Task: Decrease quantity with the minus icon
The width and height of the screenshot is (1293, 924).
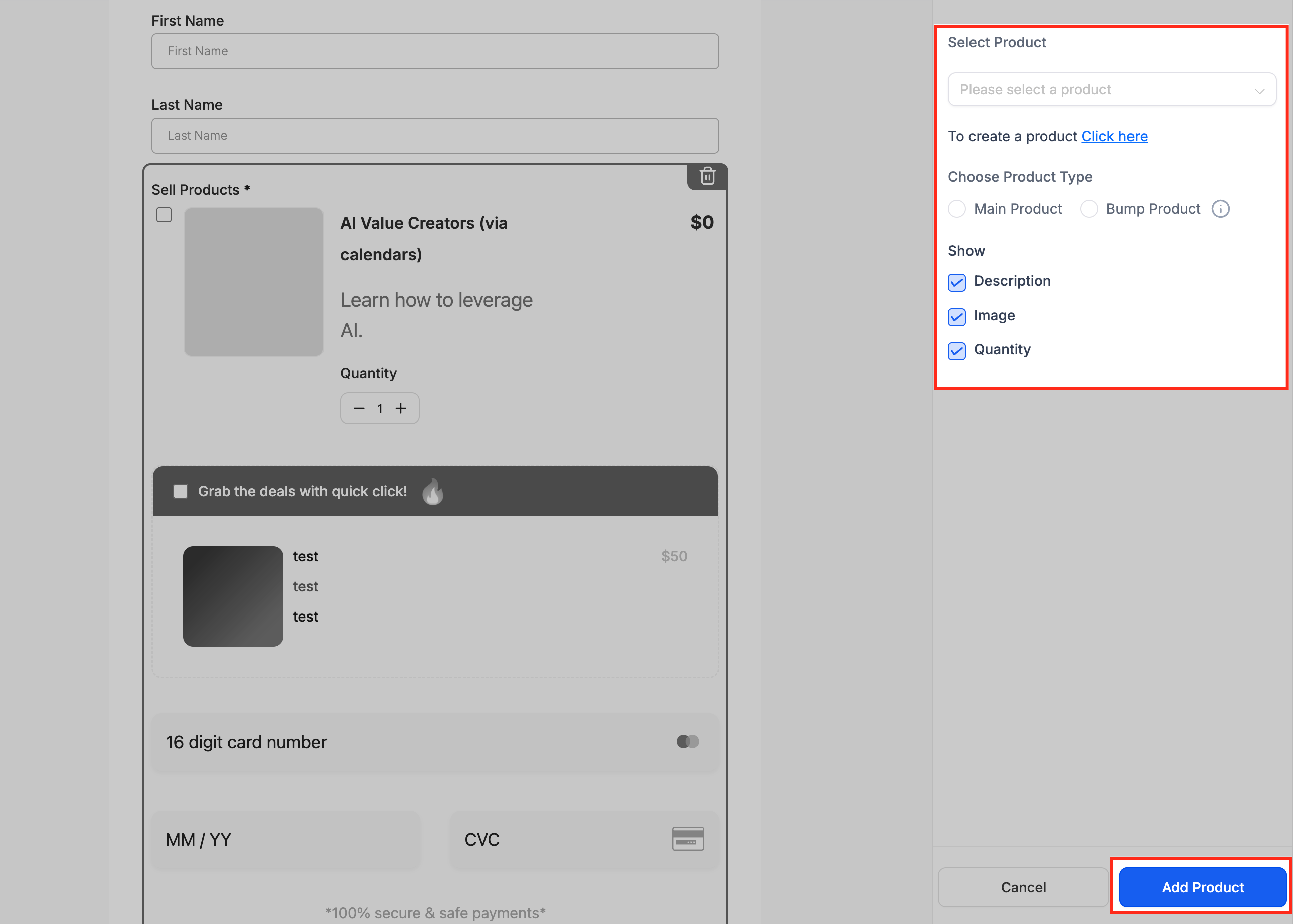Action: tap(359, 408)
